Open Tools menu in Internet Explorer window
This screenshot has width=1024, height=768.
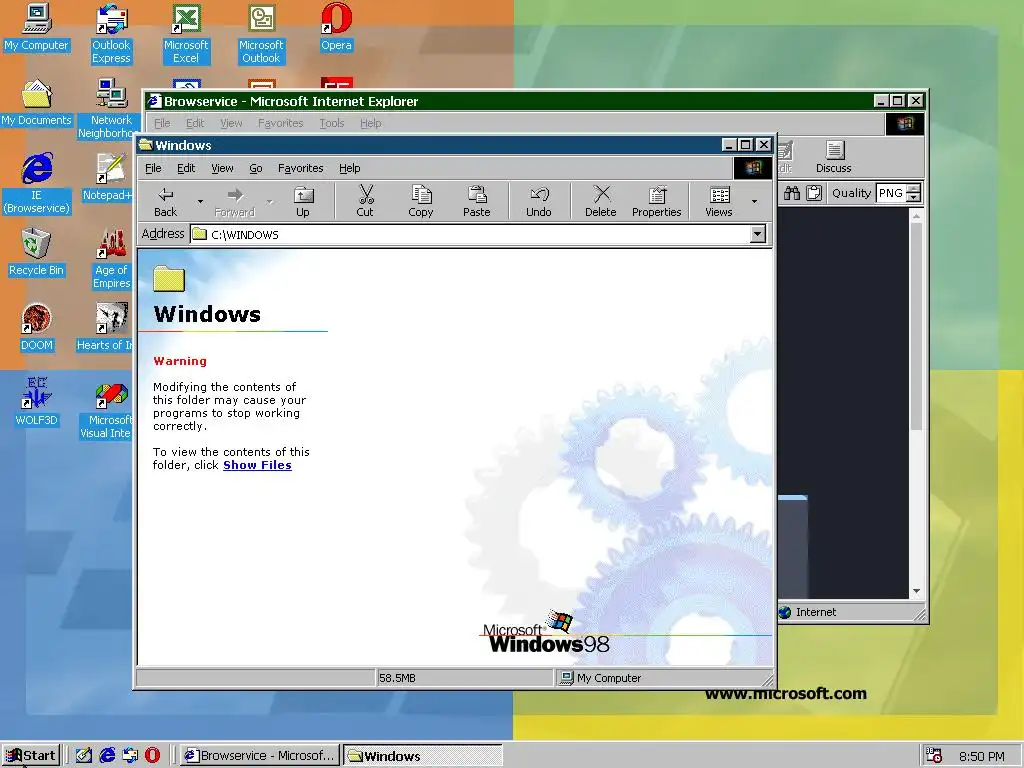(x=332, y=123)
